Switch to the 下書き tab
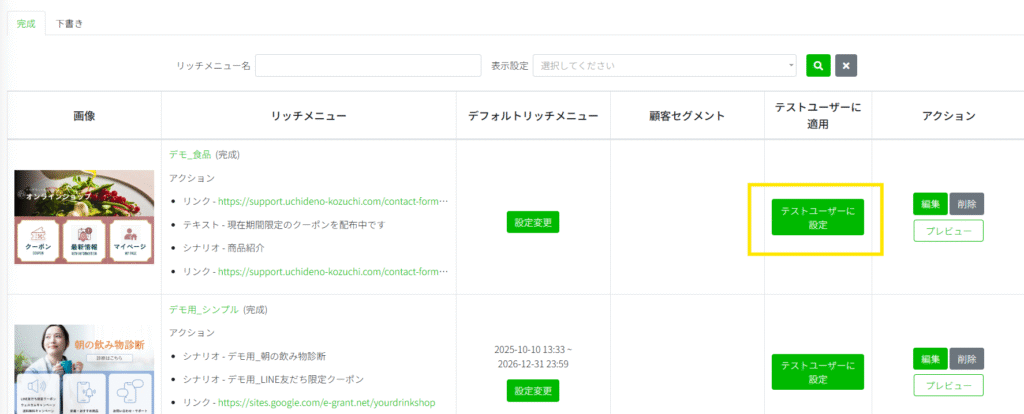This screenshot has width=1024, height=414. point(69,23)
